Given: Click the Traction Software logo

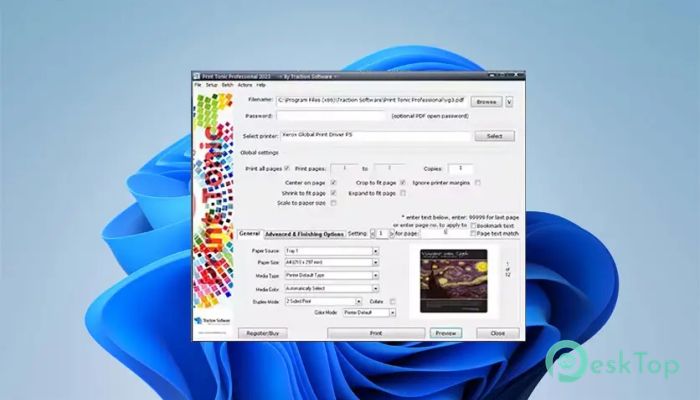Looking at the screenshot, I should click(212, 321).
